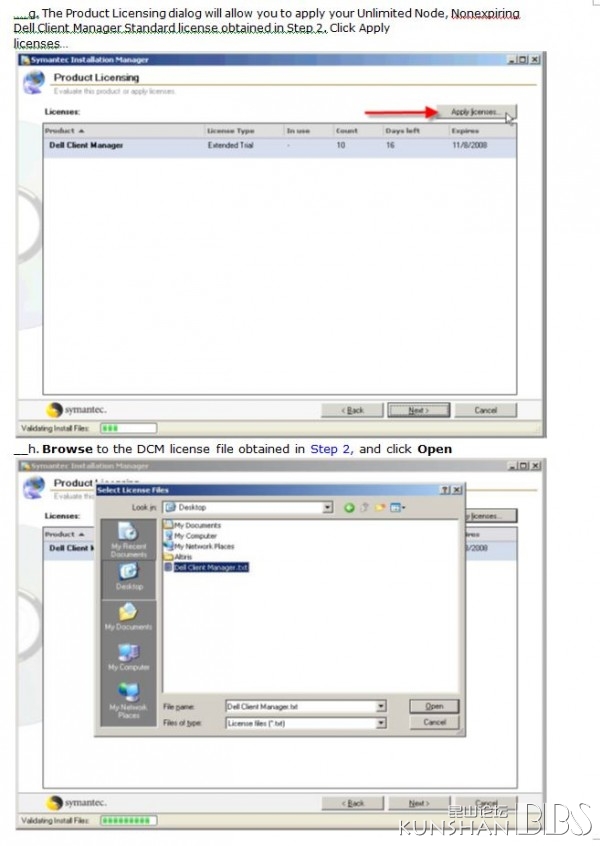
Task: Select Dell Client Manager.txt file
Action: [x=210, y=566]
